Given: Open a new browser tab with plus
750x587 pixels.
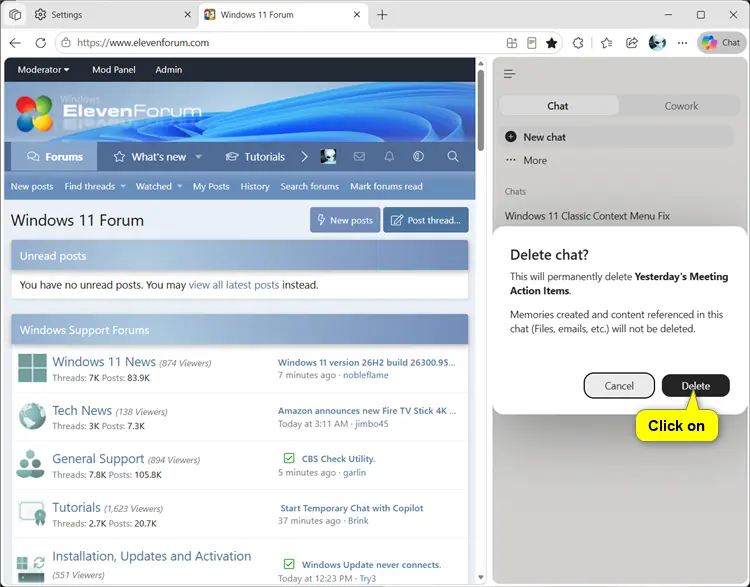Looking at the screenshot, I should pos(382,15).
